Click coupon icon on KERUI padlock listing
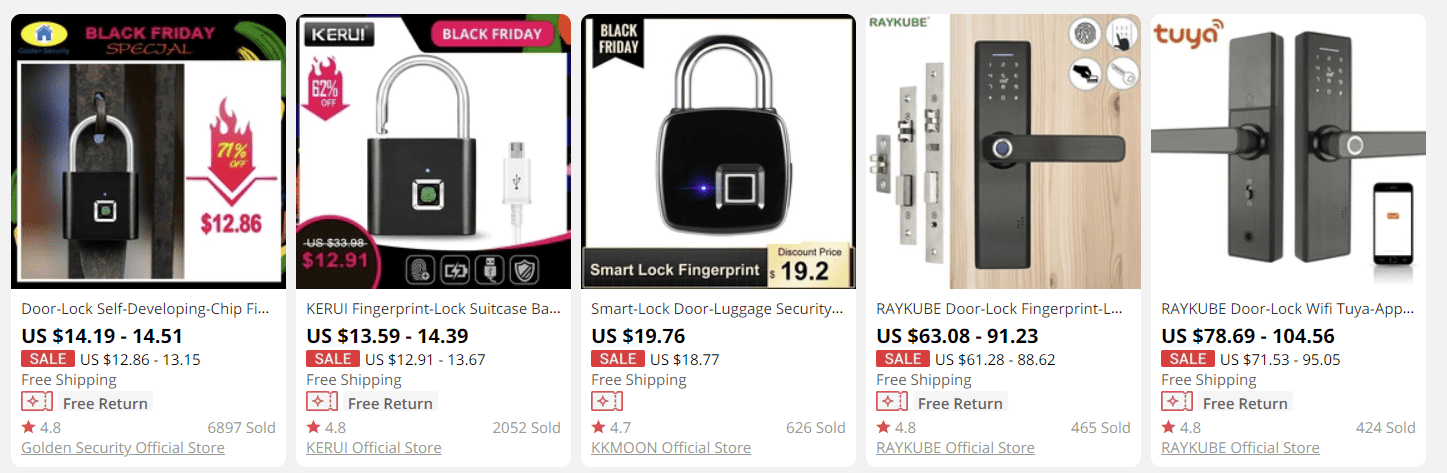 (322, 402)
